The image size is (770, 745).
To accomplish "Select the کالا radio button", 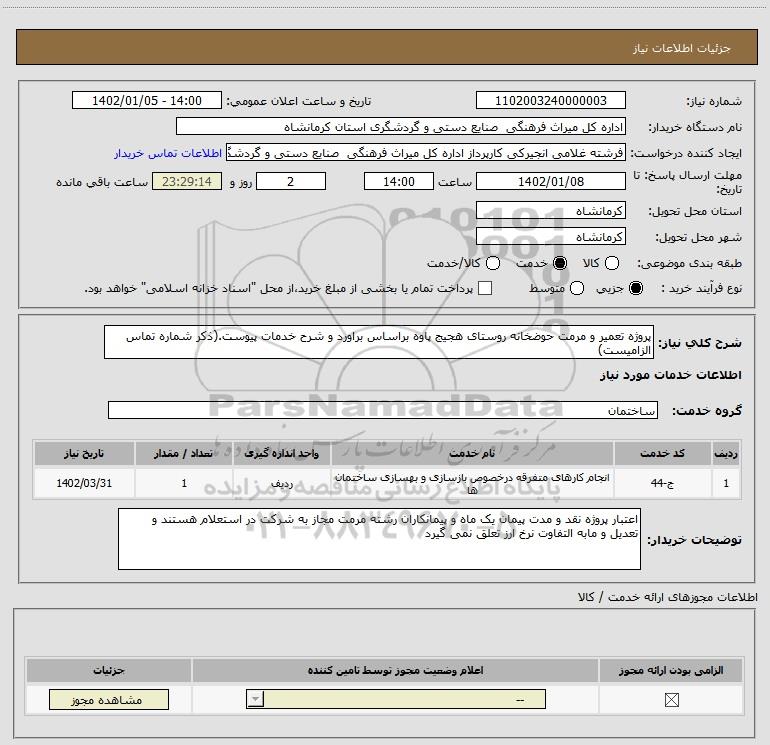I will point(611,263).
